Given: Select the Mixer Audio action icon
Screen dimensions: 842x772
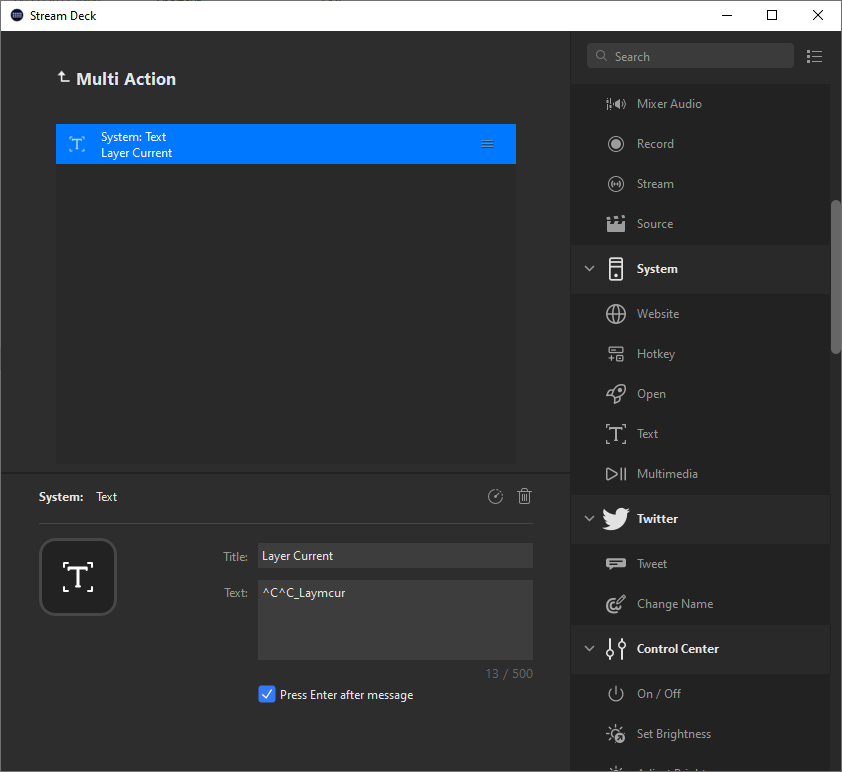Looking at the screenshot, I should pos(615,103).
